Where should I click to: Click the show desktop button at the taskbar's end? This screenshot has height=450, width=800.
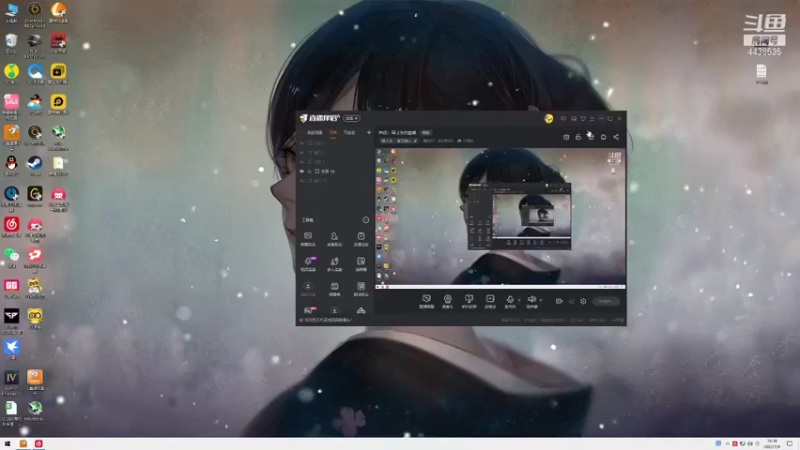pyautogui.click(x=797, y=444)
